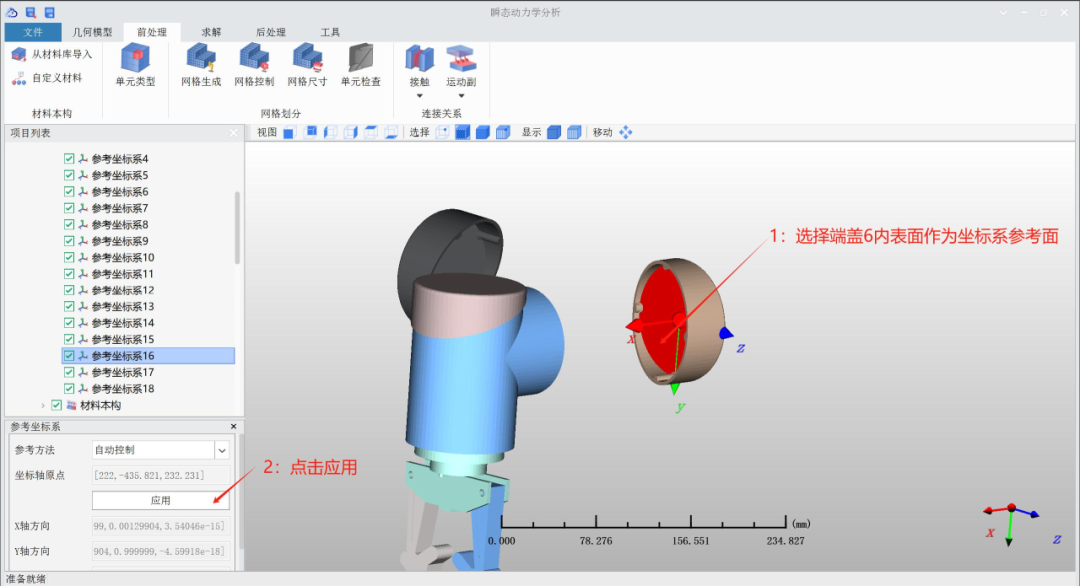Switch display to meshed cube icon
Image resolution: width=1080 pixels, height=586 pixels.
(574, 132)
